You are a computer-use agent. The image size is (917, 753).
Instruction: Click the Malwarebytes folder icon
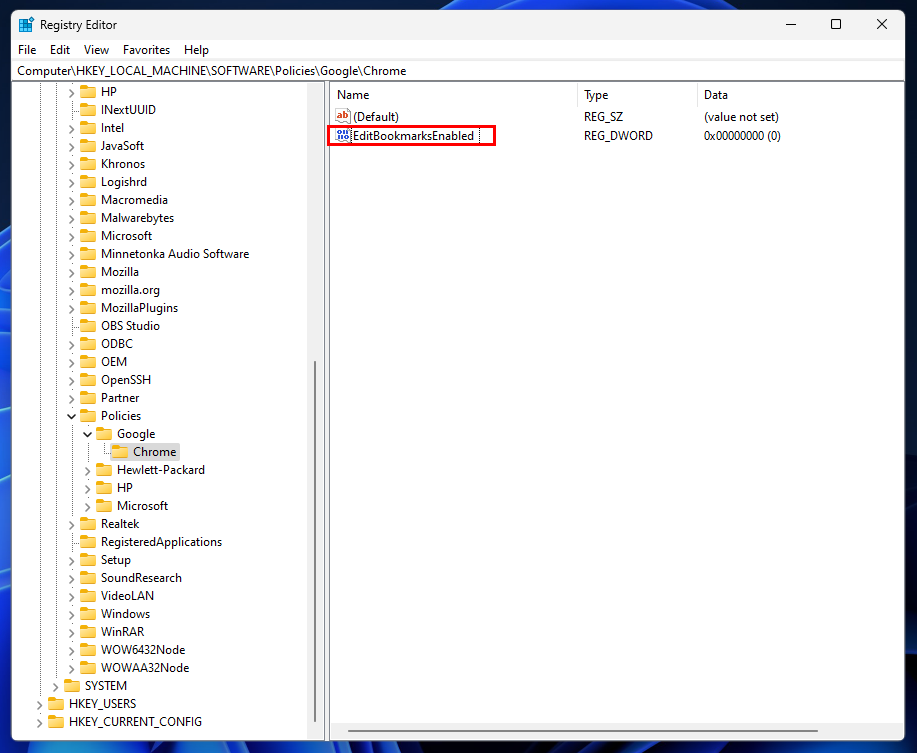88,217
